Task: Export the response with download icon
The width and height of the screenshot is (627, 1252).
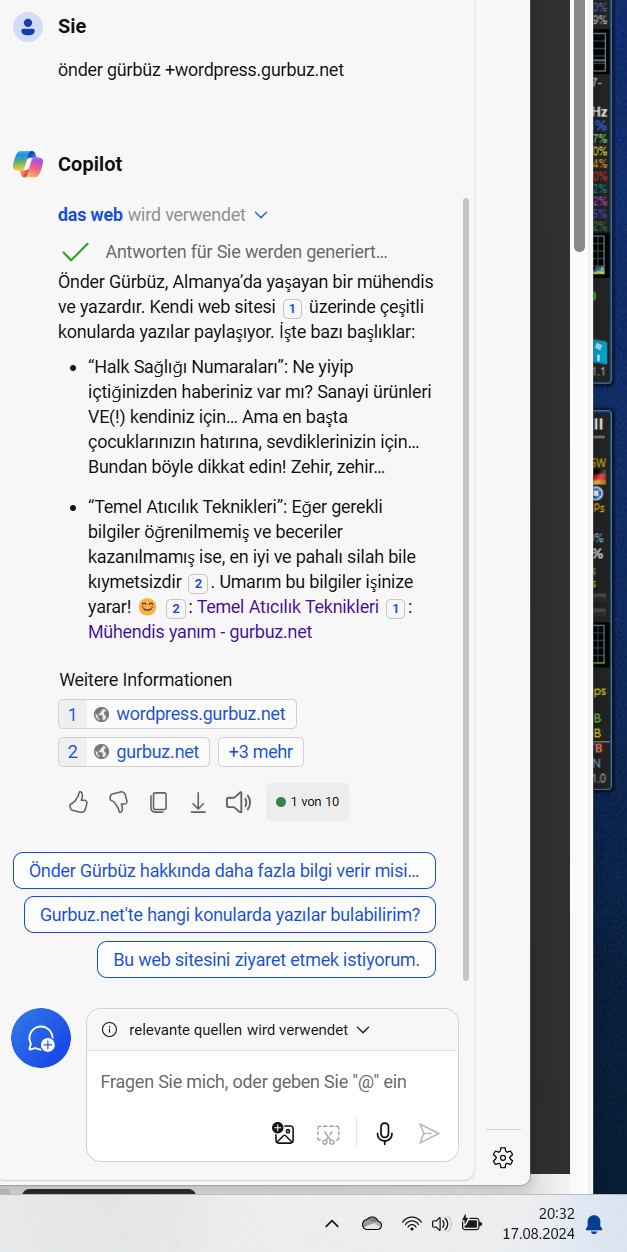Action: tap(198, 802)
